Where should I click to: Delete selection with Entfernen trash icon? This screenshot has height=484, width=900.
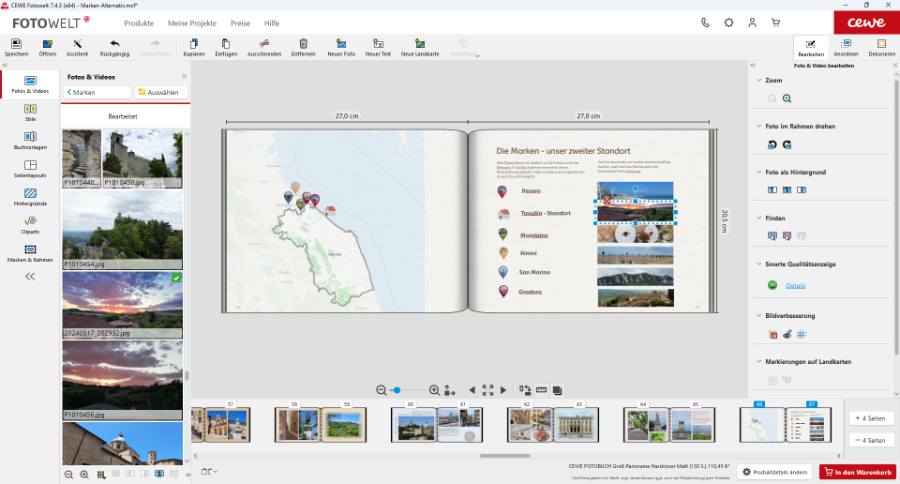[x=303, y=47]
